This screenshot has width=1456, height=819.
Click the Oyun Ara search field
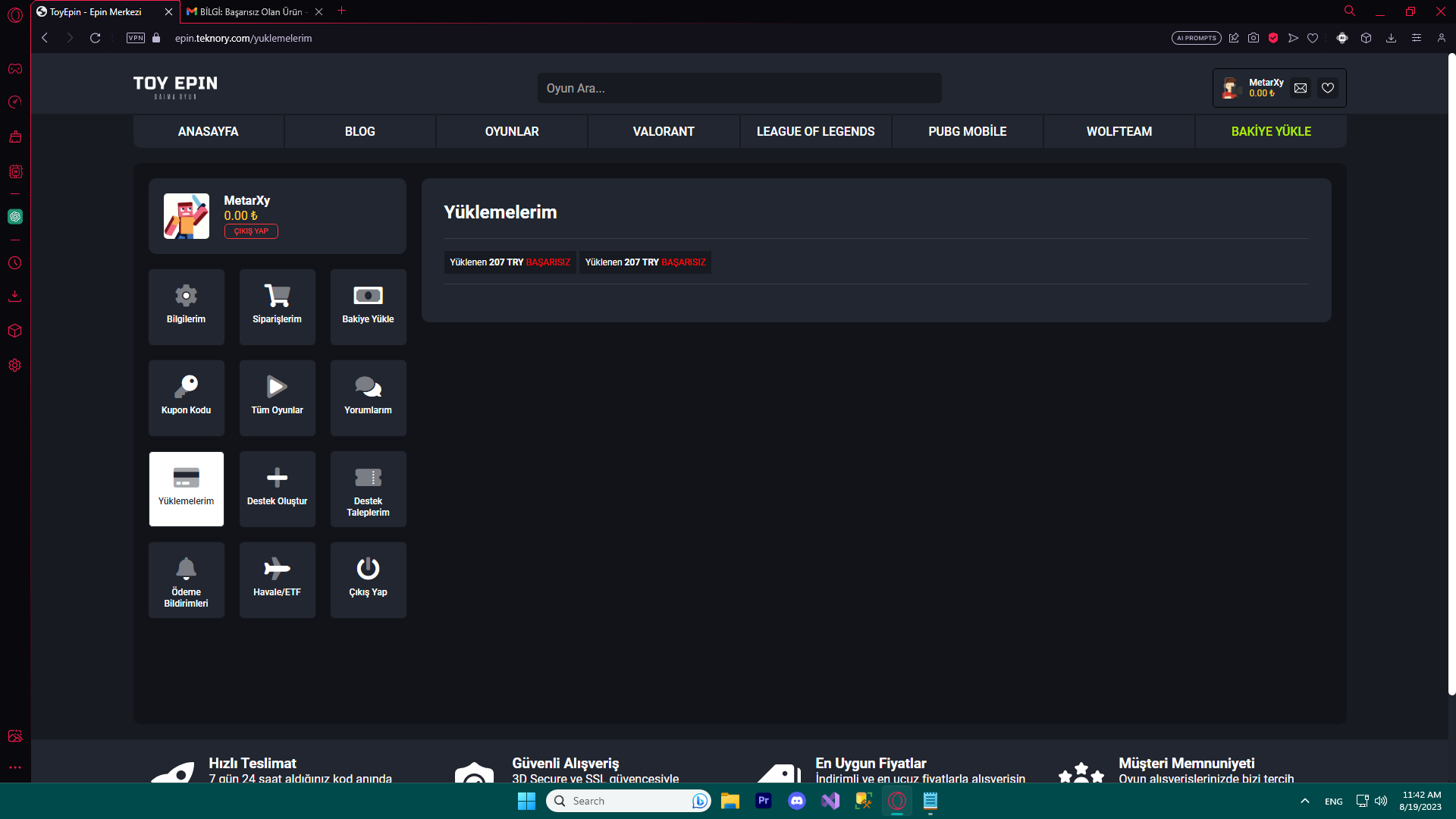(739, 88)
